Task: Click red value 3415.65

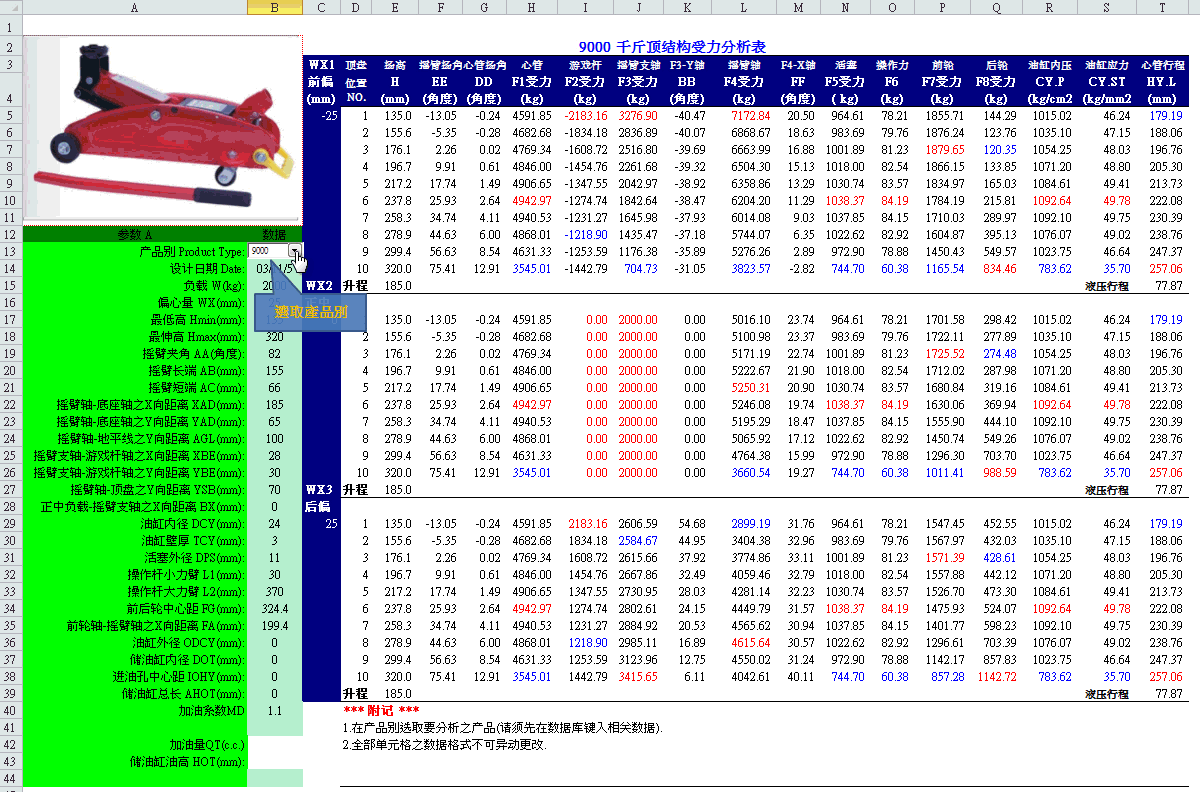Action: (638, 676)
